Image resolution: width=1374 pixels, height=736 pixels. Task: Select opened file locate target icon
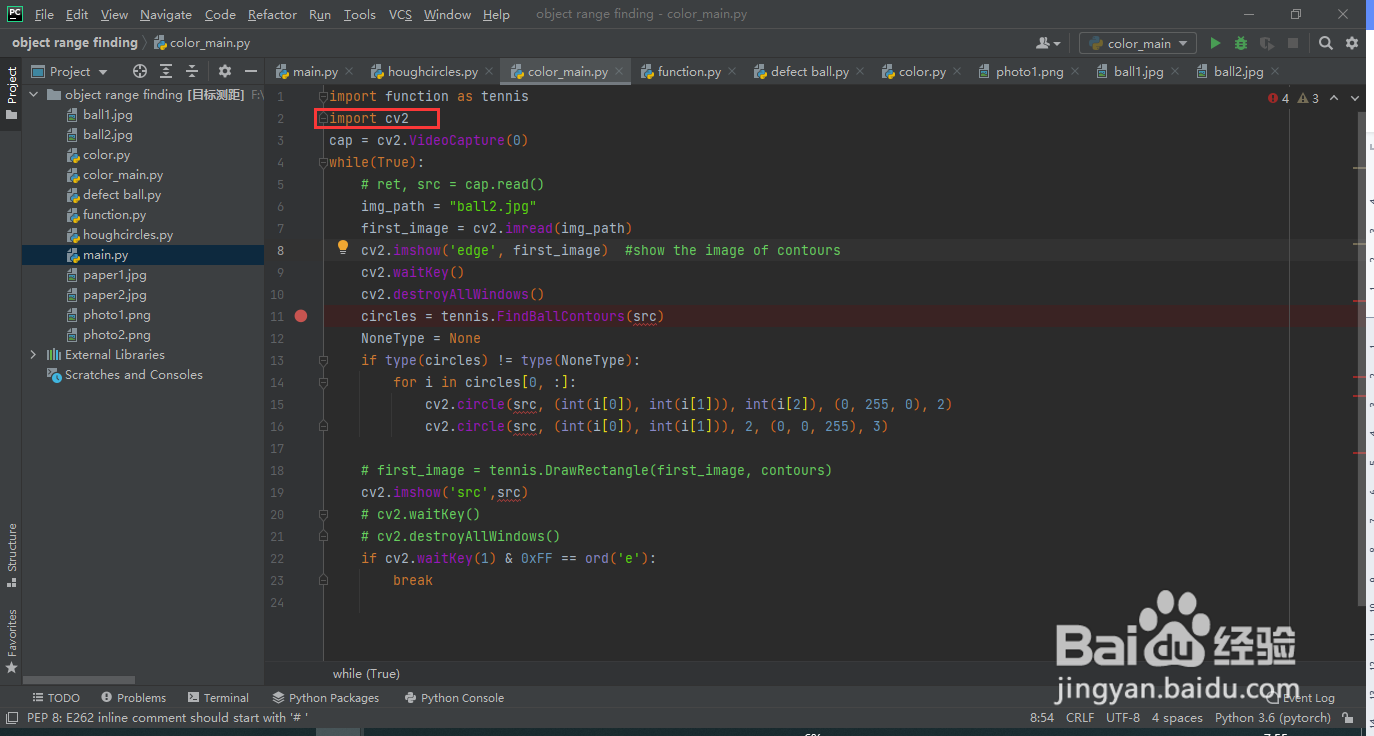(140, 71)
